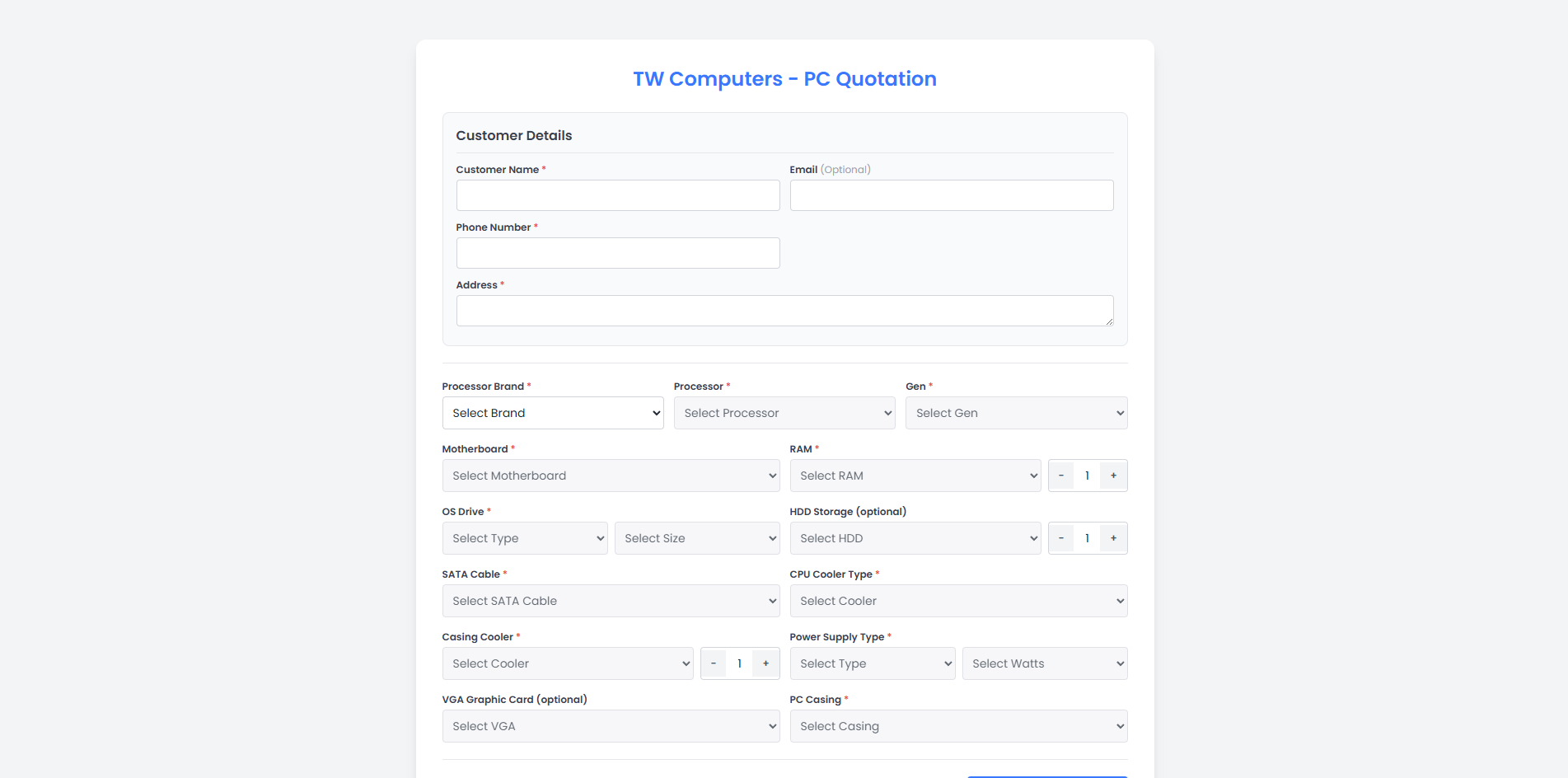Click the Customer Name input field
Image resolution: width=1568 pixels, height=778 pixels.
(618, 195)
